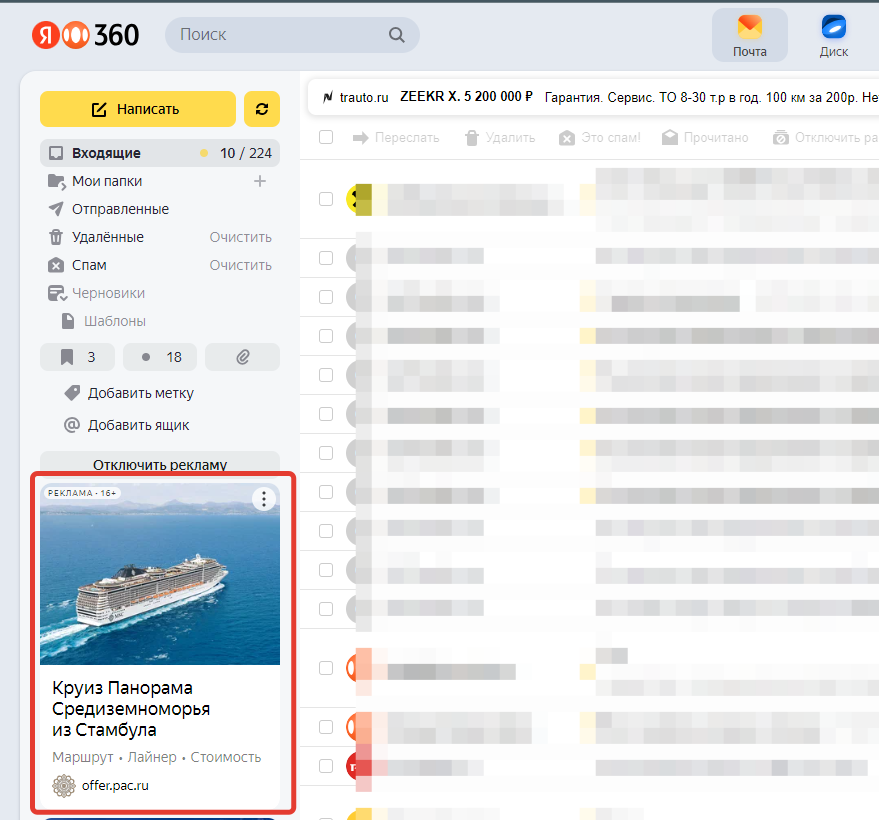This screenshot has height=820, width=879.
Task: Clear the Спам folder via Очистить
Action: pyautogui.click(x=240, y=265)
